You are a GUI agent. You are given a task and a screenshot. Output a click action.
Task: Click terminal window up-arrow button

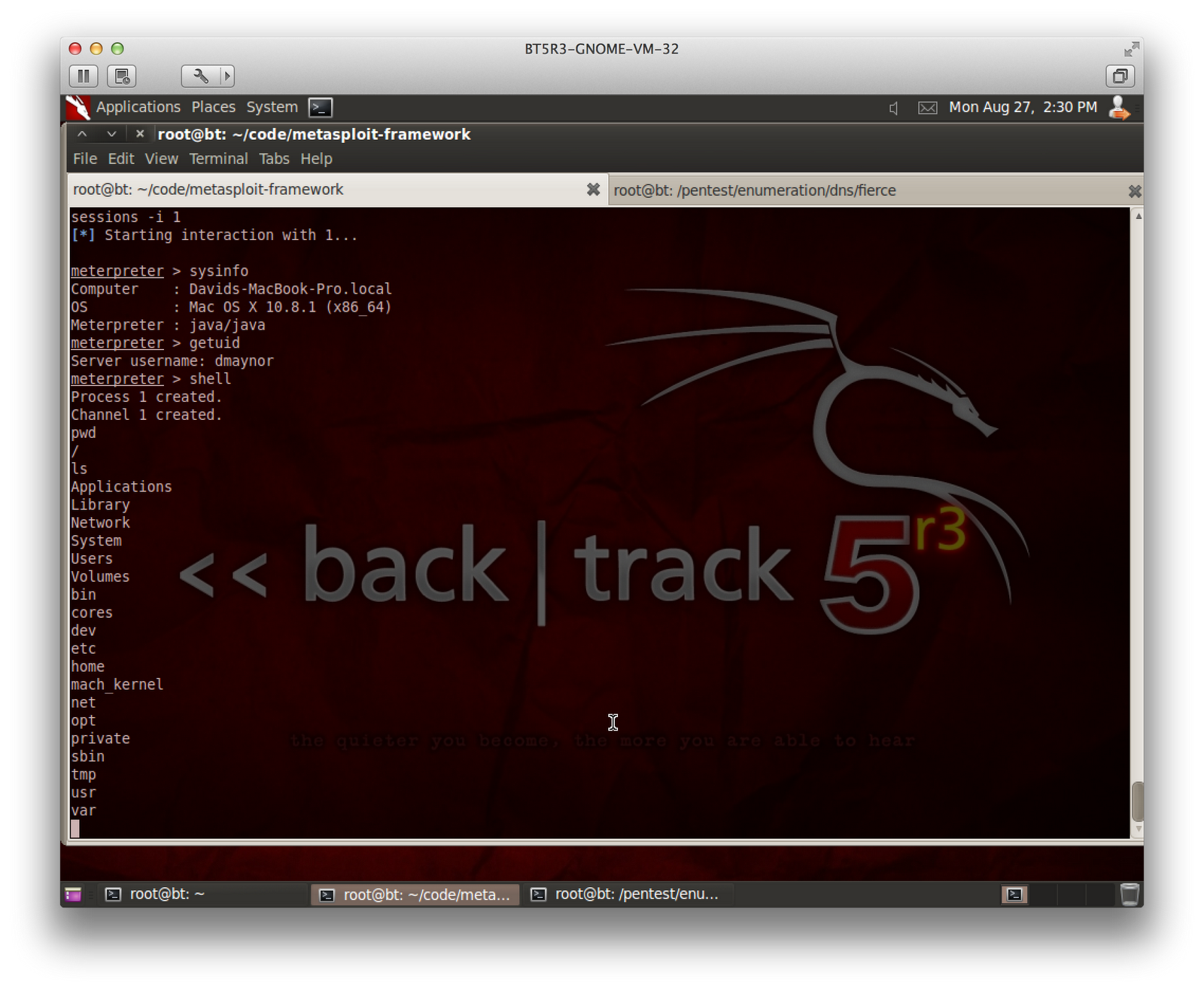coord(82,134)
